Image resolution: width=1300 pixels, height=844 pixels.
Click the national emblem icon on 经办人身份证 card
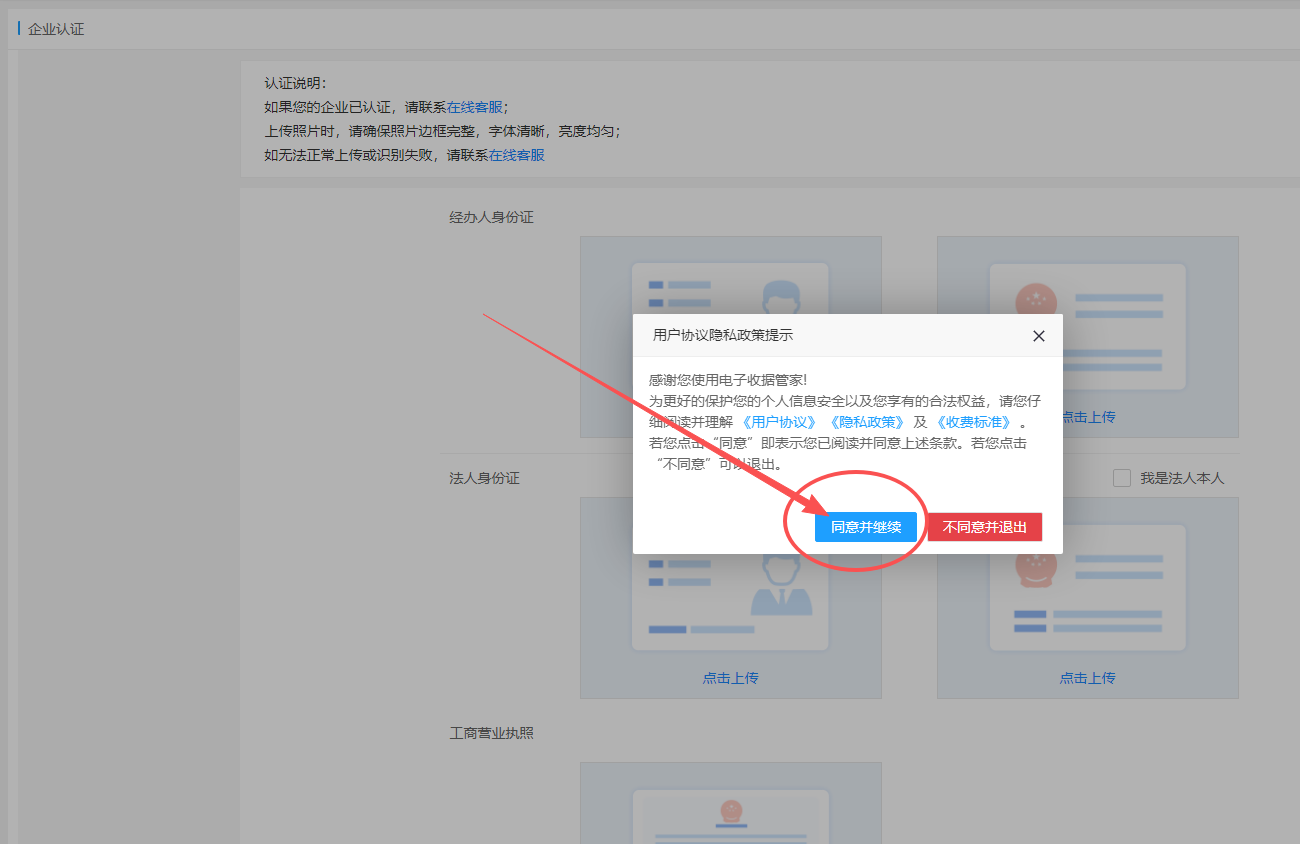click(1036, 300)
